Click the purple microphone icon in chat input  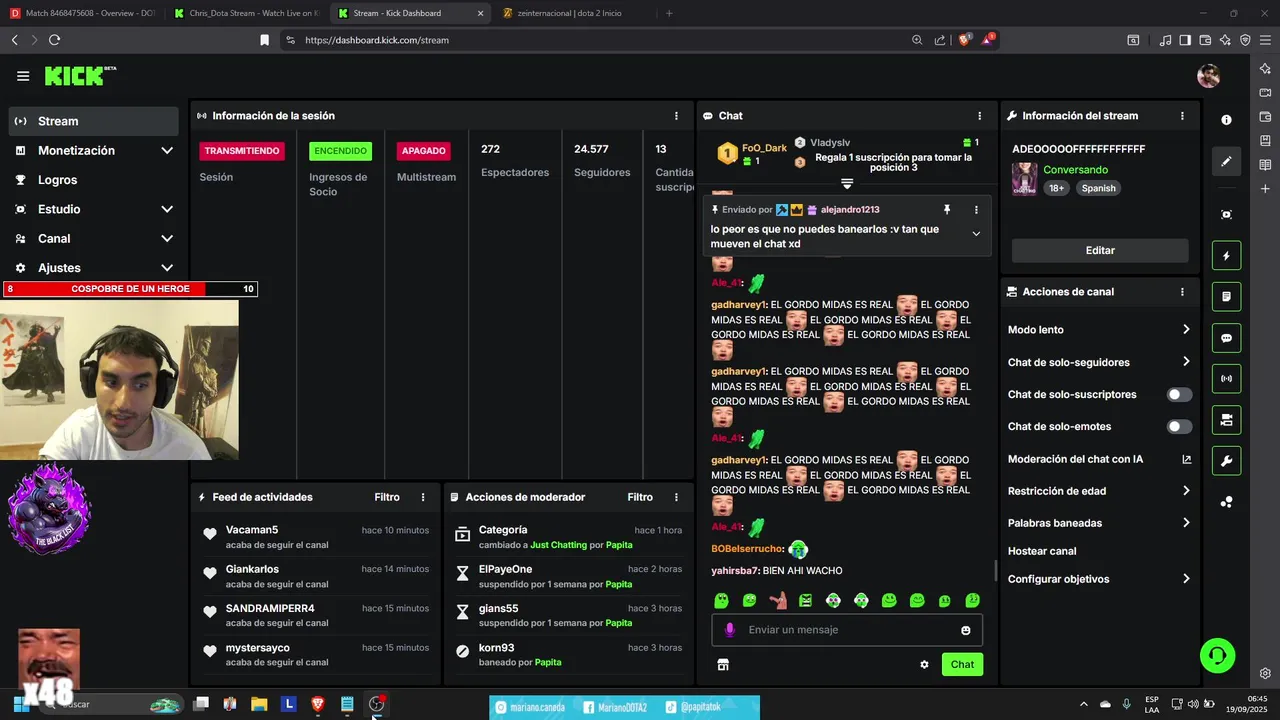click(x=729, y=630)
